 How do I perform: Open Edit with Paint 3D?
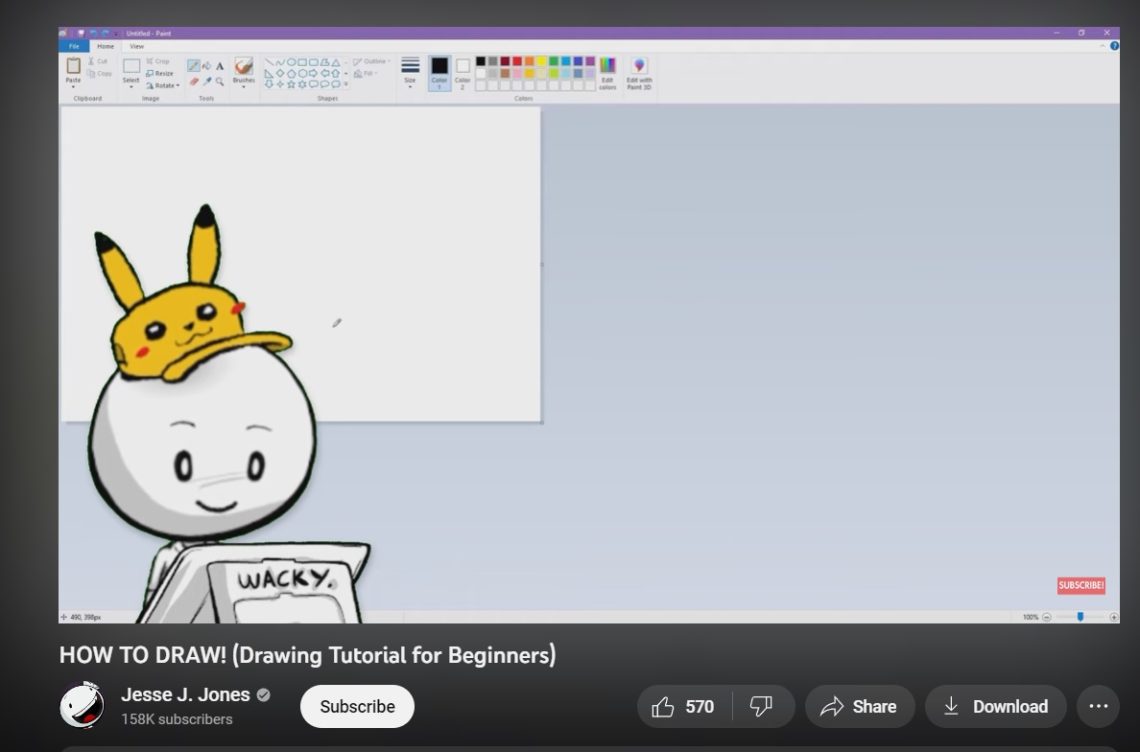click(638, 70)
